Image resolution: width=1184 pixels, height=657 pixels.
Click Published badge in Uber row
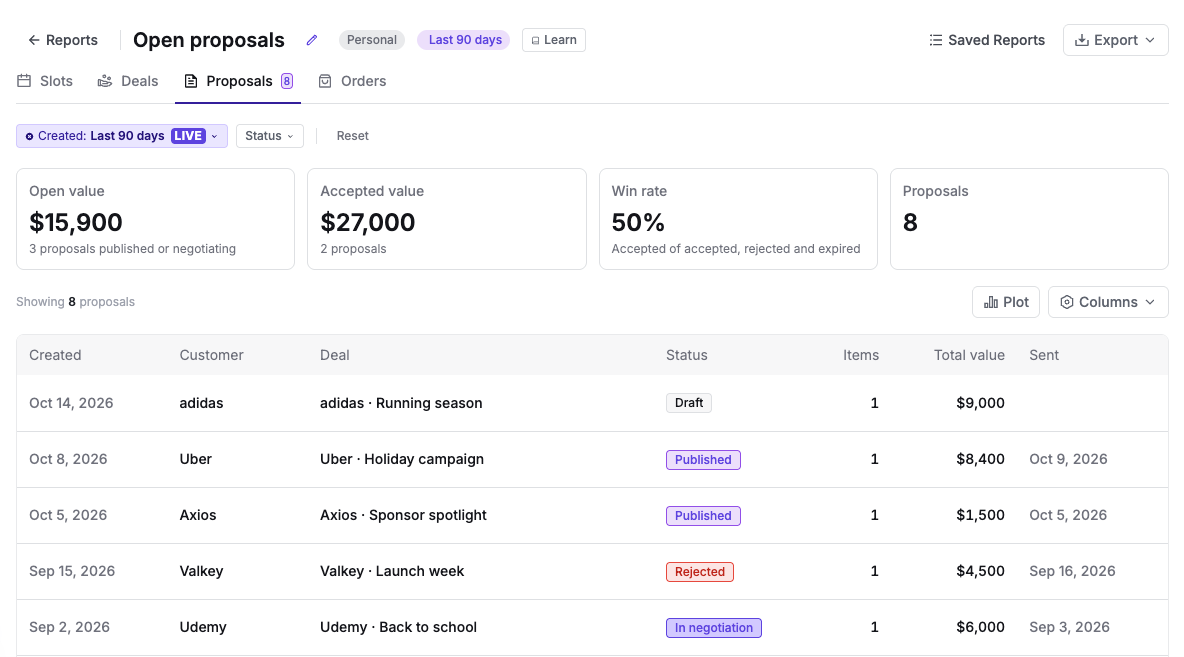[x=703, y=460]
